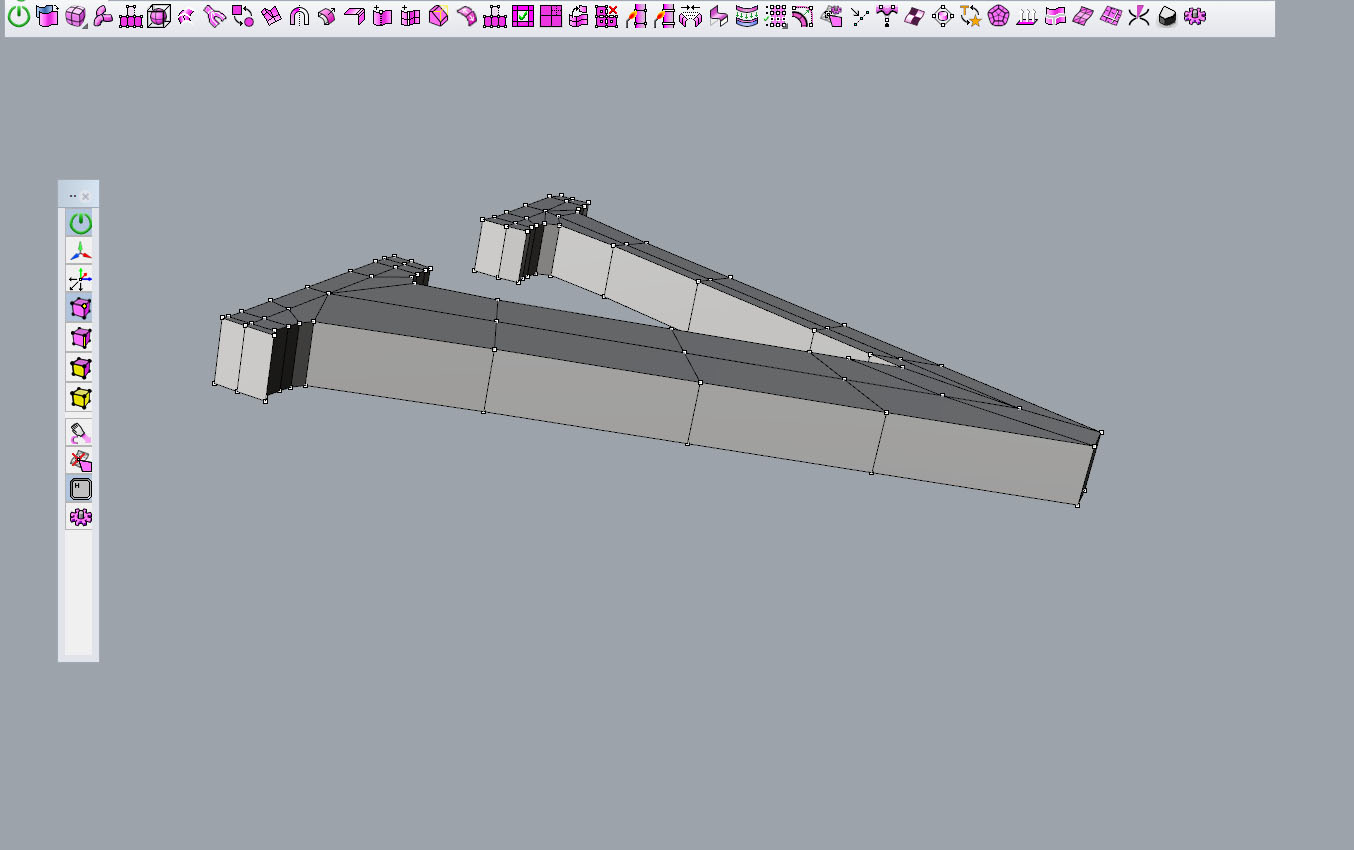Open the pink sphere primitives flyout
1354x850 pixels.
75,16
